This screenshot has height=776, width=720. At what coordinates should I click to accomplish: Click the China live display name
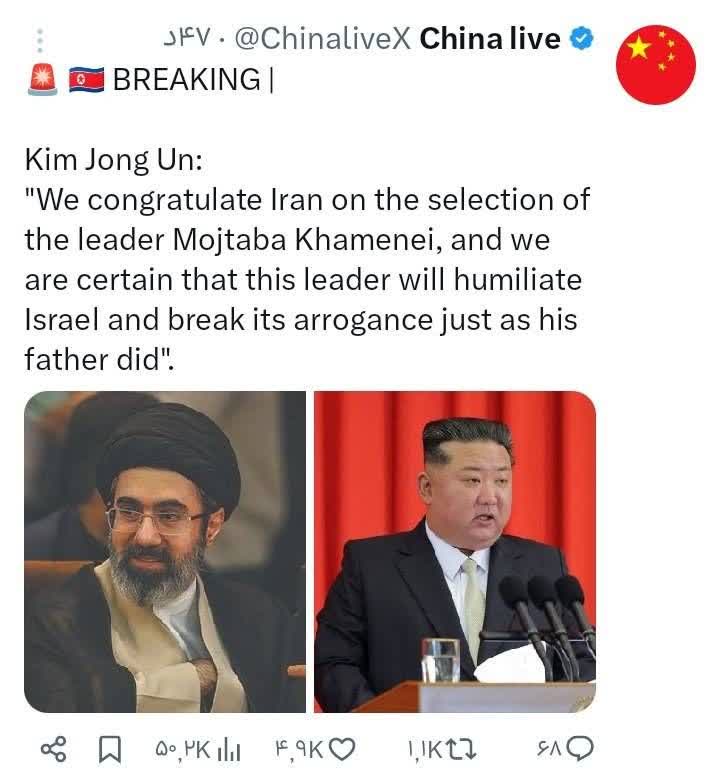click(490, 39)
